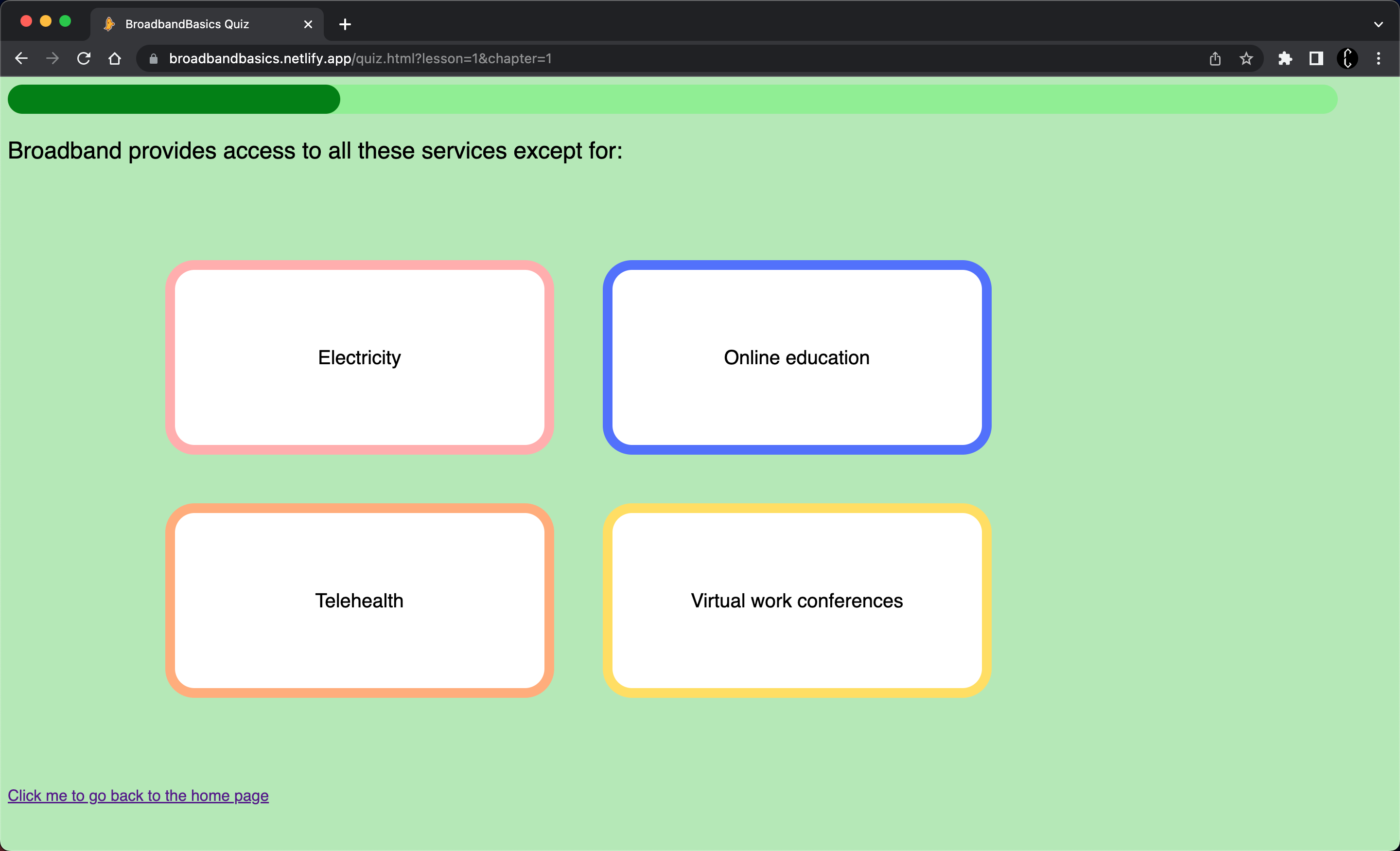
Task: Click the green quiz progress bar
Action: pyautogui.click(x=672, y=100)
